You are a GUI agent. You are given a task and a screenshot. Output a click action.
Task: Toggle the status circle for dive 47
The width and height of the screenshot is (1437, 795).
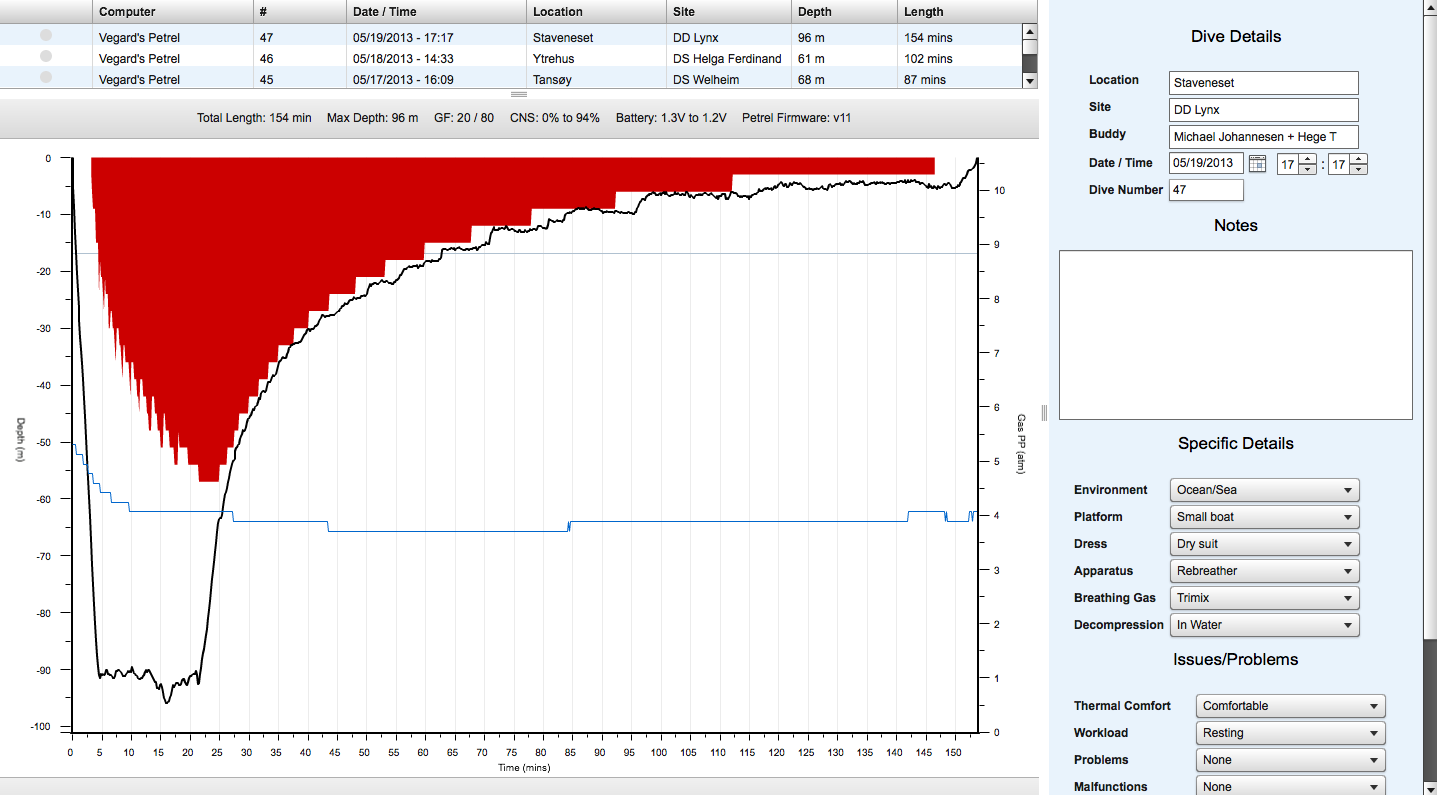(46, 36)
